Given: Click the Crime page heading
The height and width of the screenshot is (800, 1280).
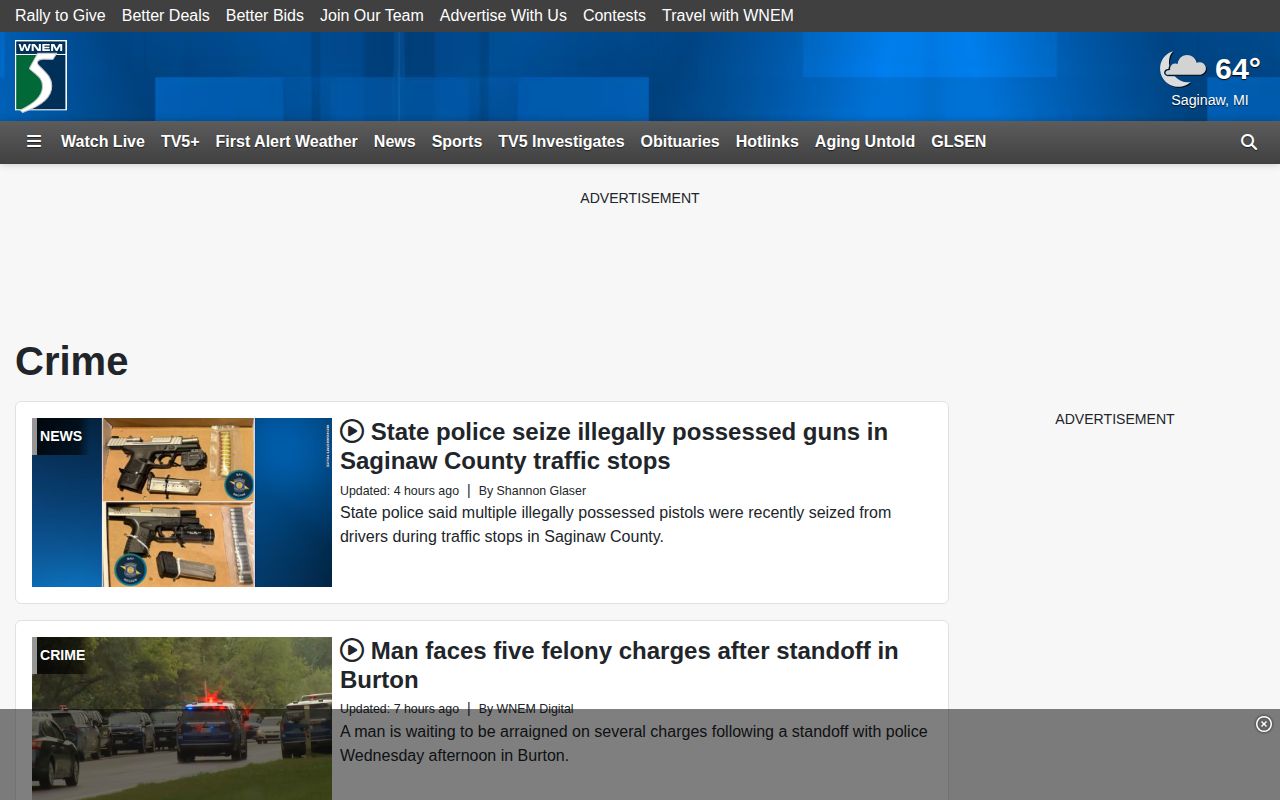Looking at the screenshot, I should [x=72, y=361].
